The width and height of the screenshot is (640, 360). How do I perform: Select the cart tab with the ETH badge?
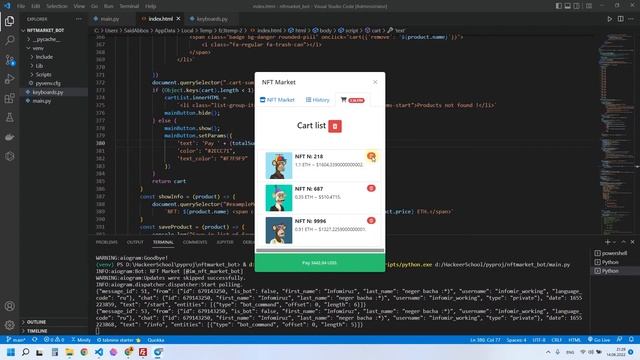tap(353, 100)
